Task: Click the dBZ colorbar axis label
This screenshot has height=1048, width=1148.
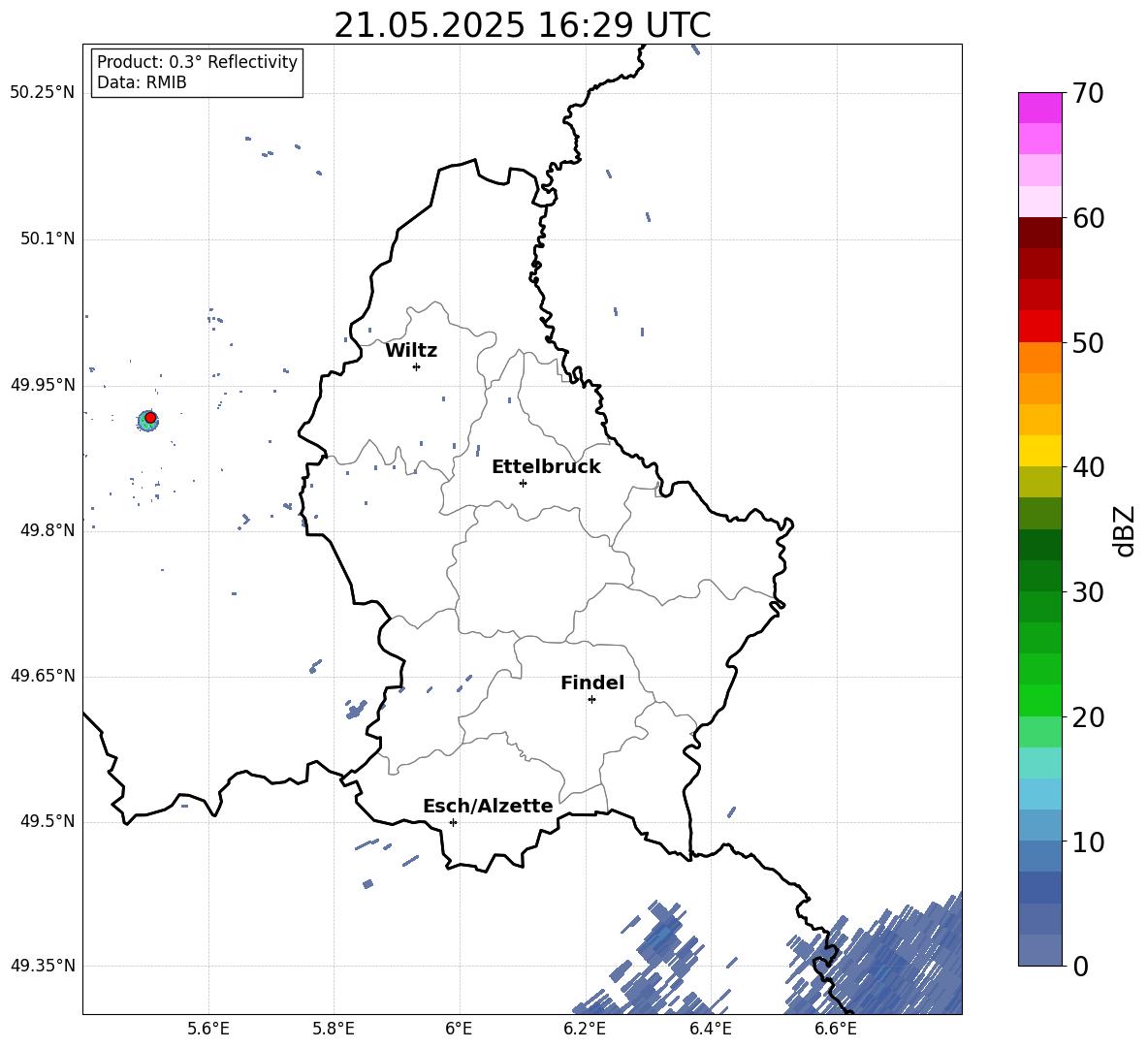Action: pos(1124,531)
